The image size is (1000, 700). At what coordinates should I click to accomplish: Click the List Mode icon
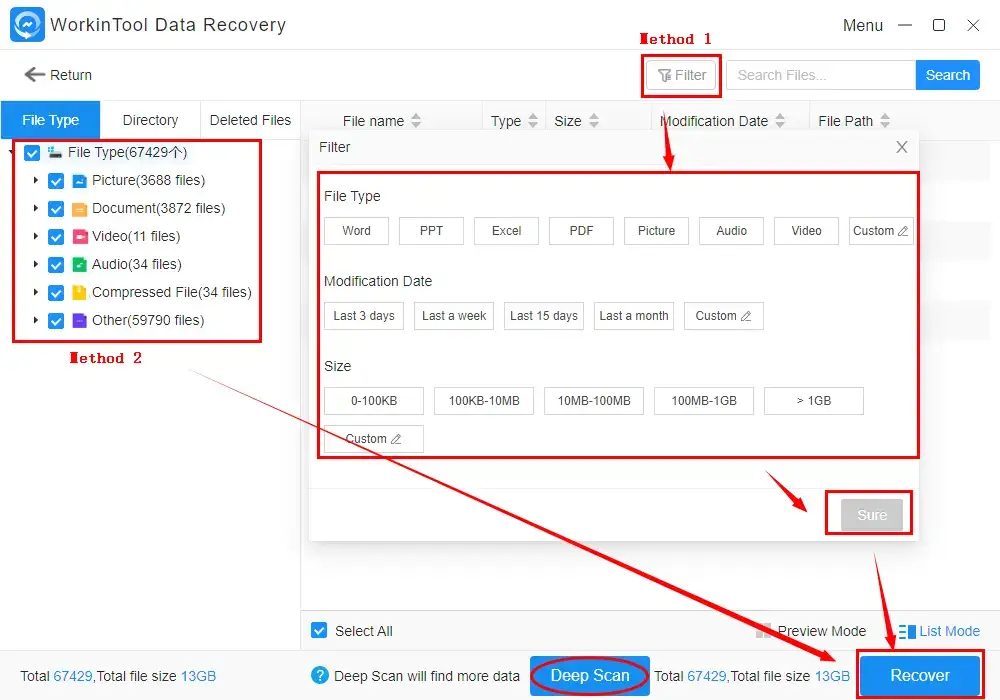(907, 631)
